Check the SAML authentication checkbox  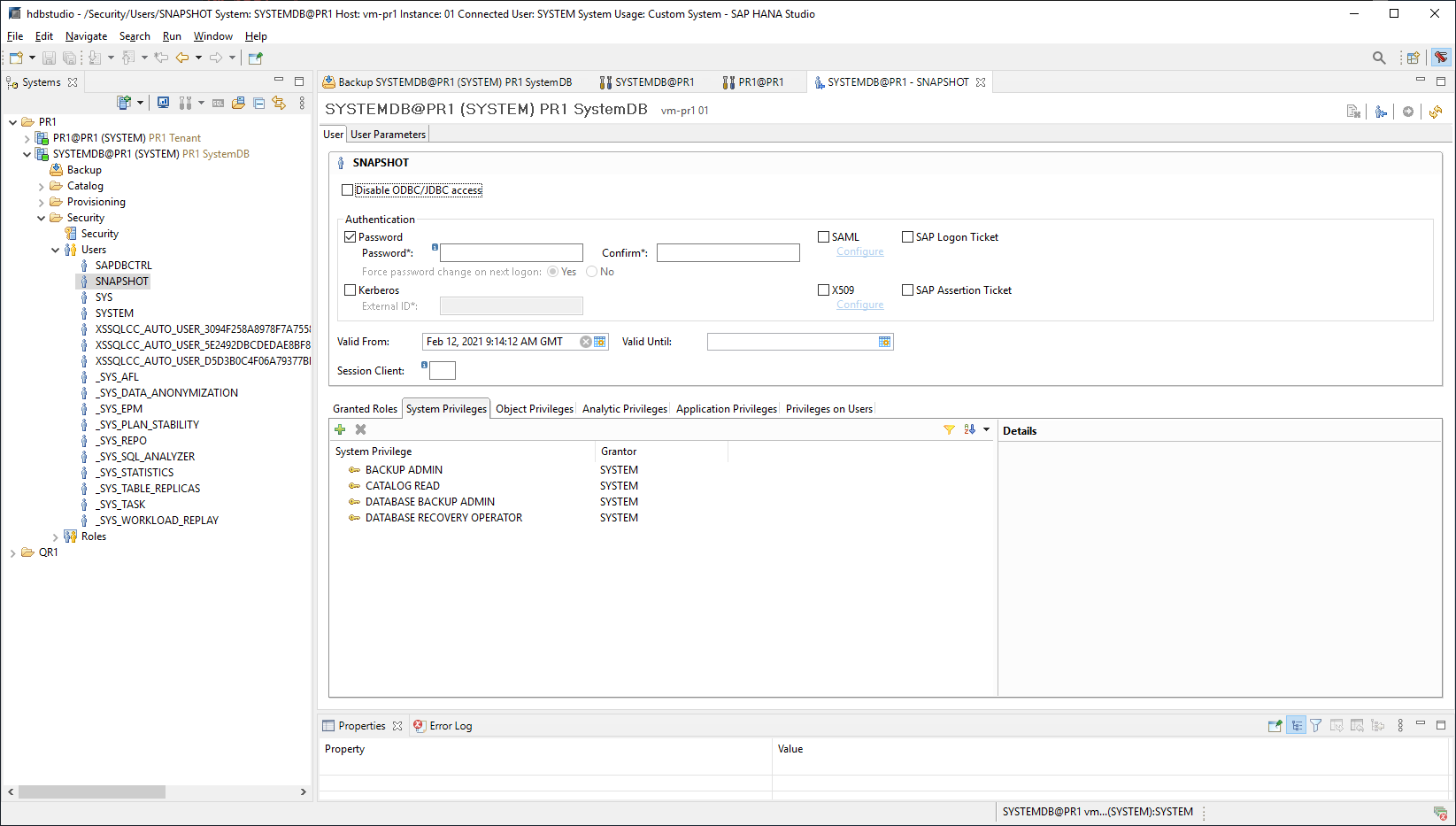pos(824,237)
